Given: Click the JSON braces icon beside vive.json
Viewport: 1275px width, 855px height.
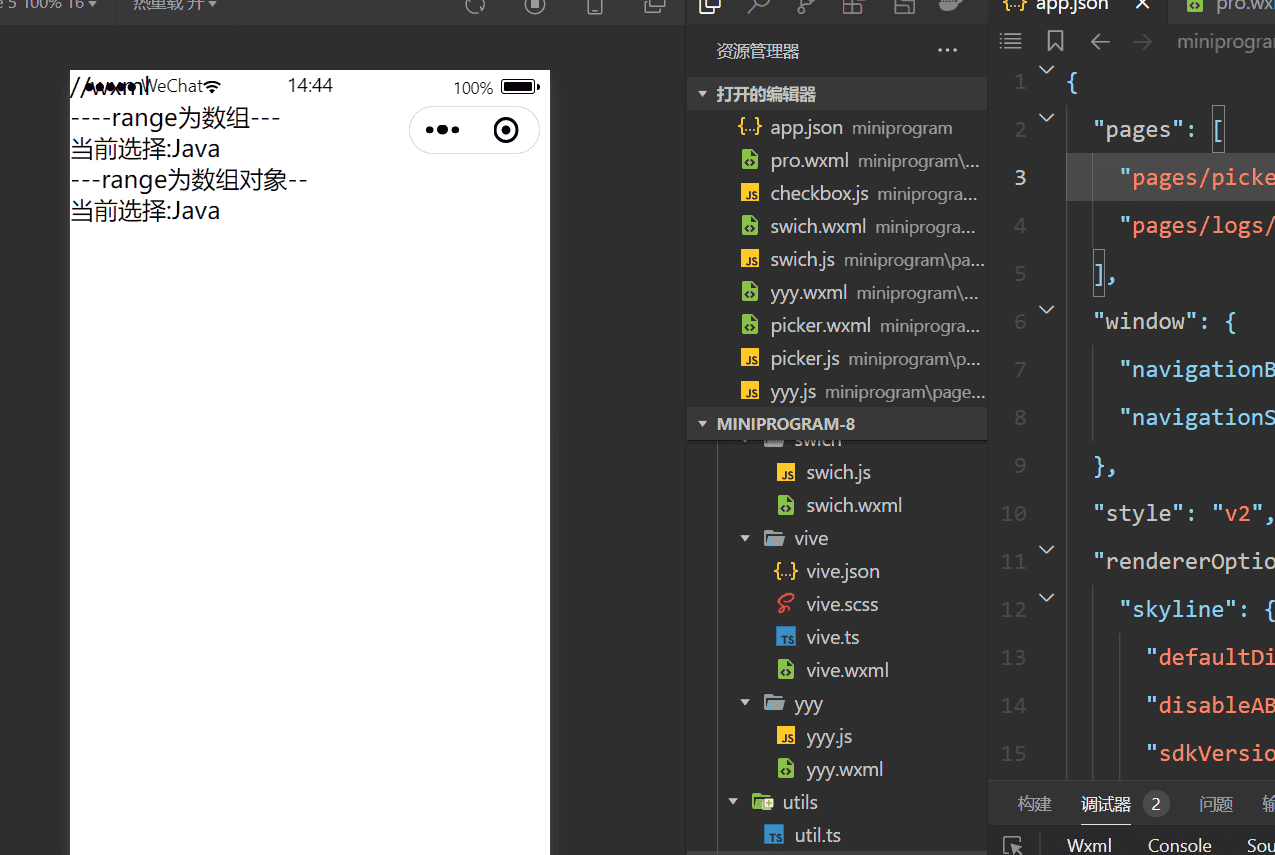Looking at the screenshot, I should (x=786, y=571).
